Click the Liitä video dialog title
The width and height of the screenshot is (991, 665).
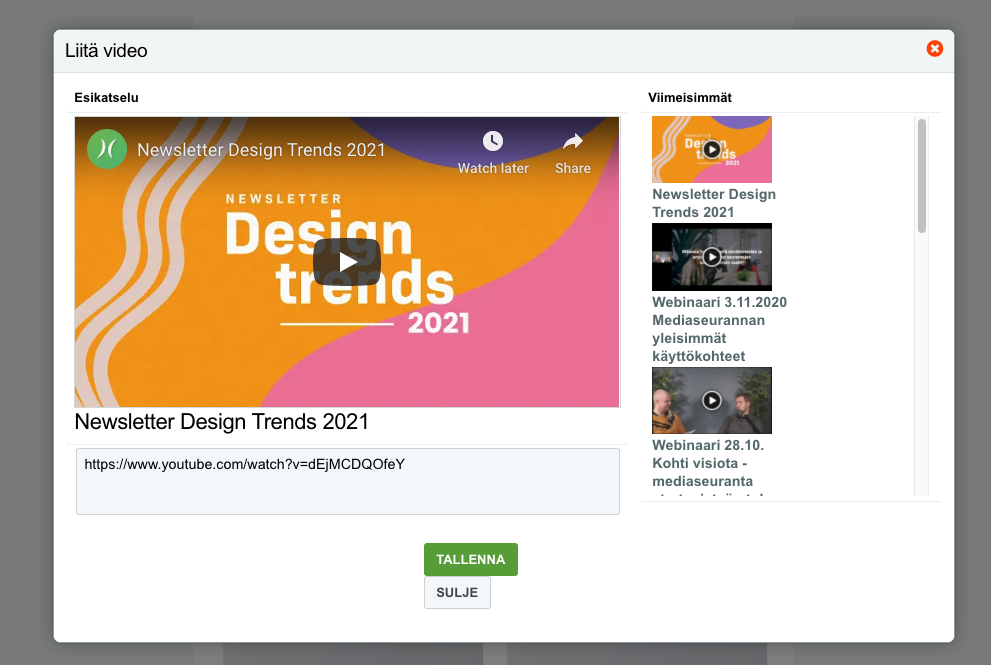[106, 51]
